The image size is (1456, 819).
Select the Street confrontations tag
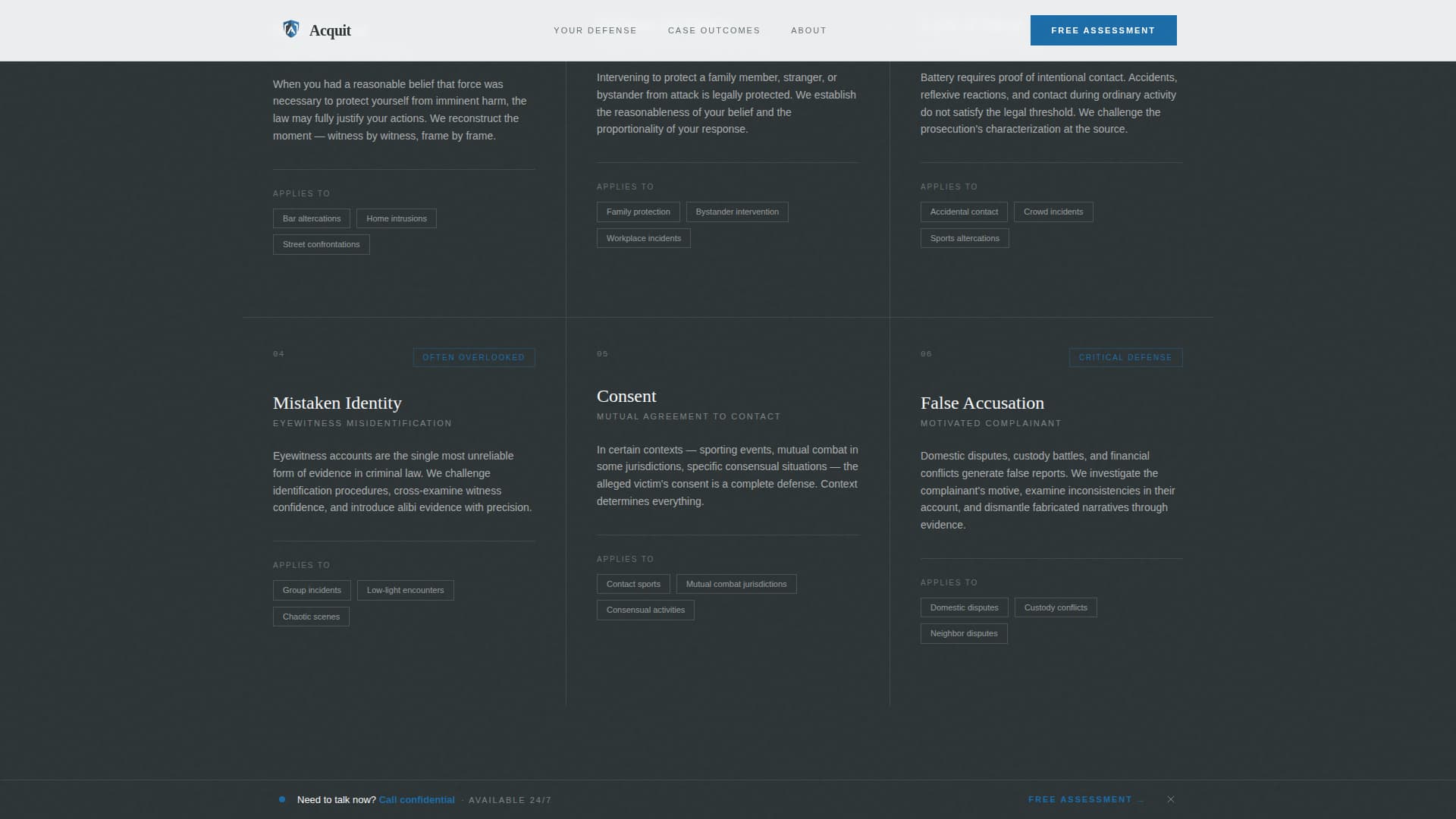321,244
